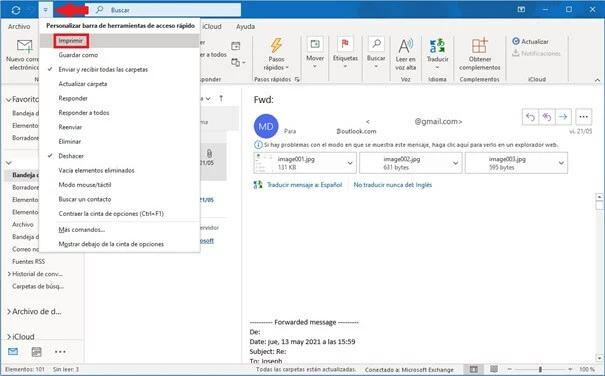Switch to Mail view icon
Image resolution: width=605 pixels, height=376 pixels.
pyautogui.click(x=13, y=351)
